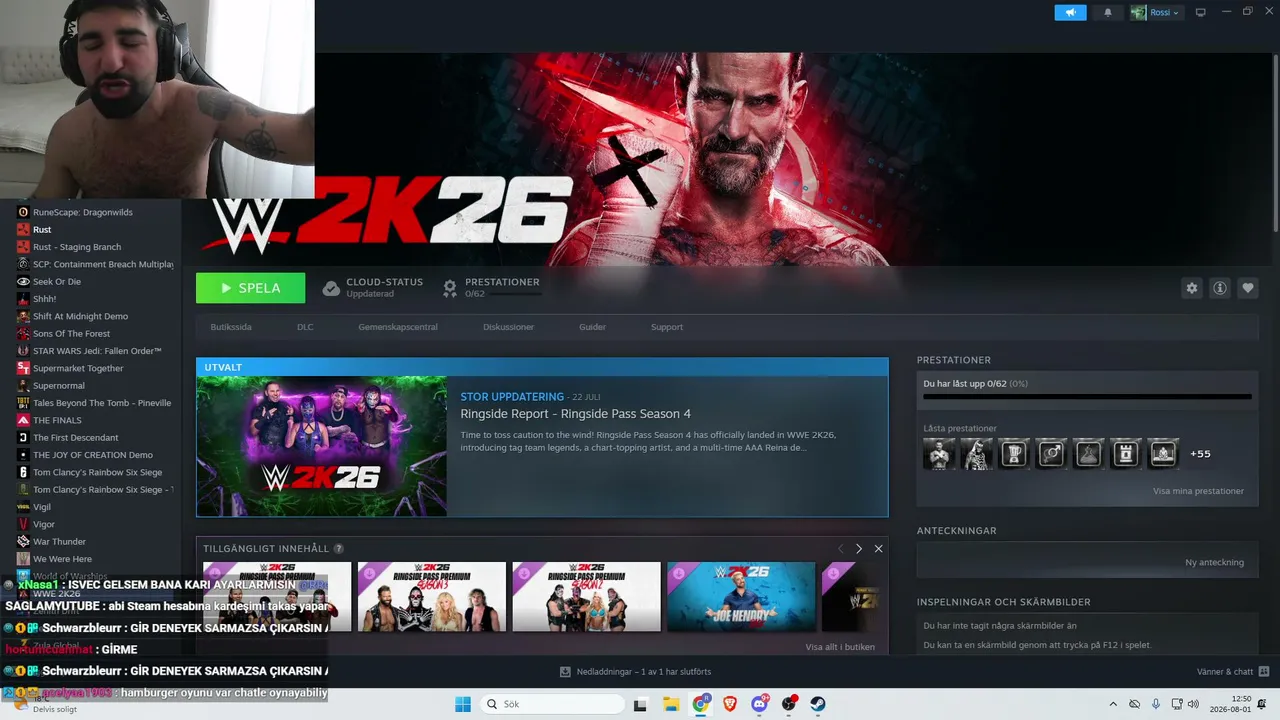Screen dimensions: 1280x720
Task: Click the Shhh! game icon in library
Action: pos(23,299)
